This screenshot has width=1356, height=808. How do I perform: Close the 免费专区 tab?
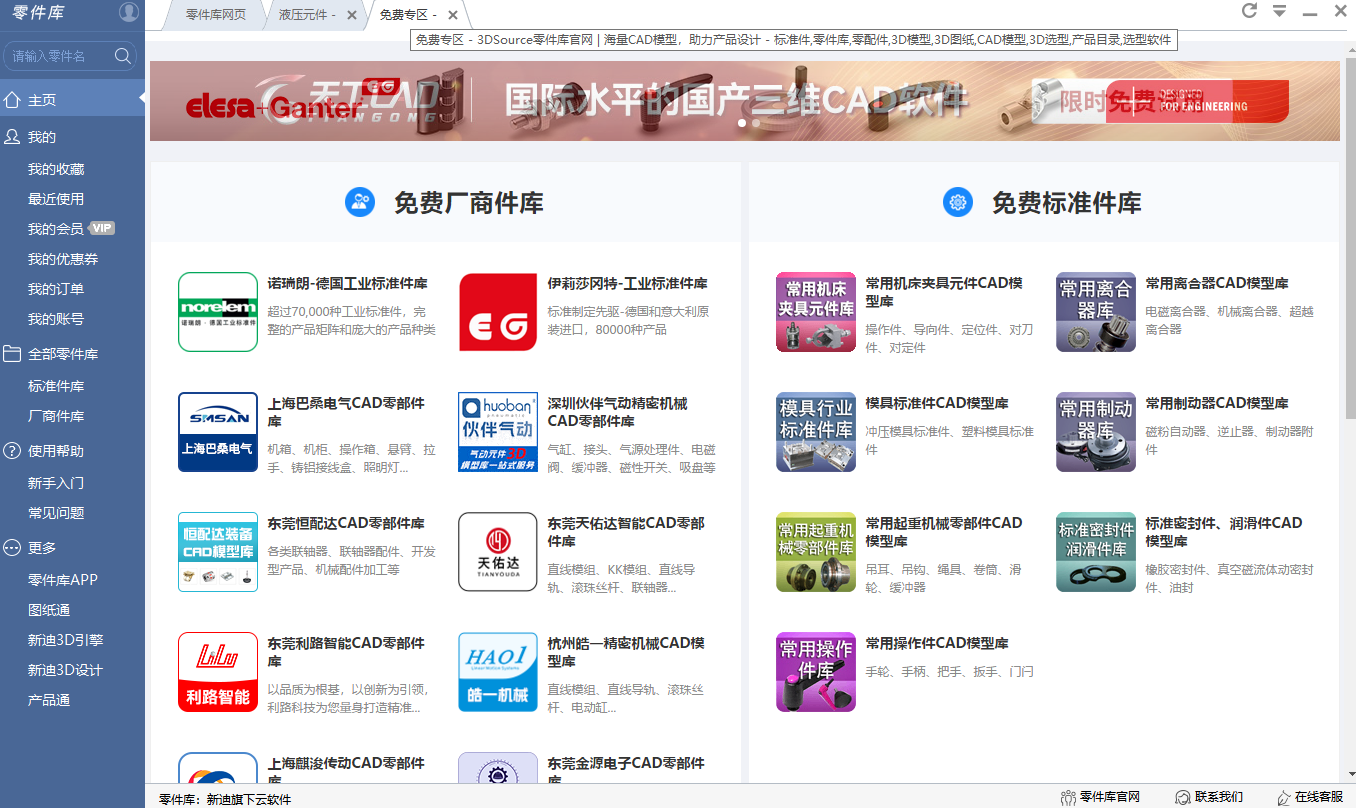453,15
